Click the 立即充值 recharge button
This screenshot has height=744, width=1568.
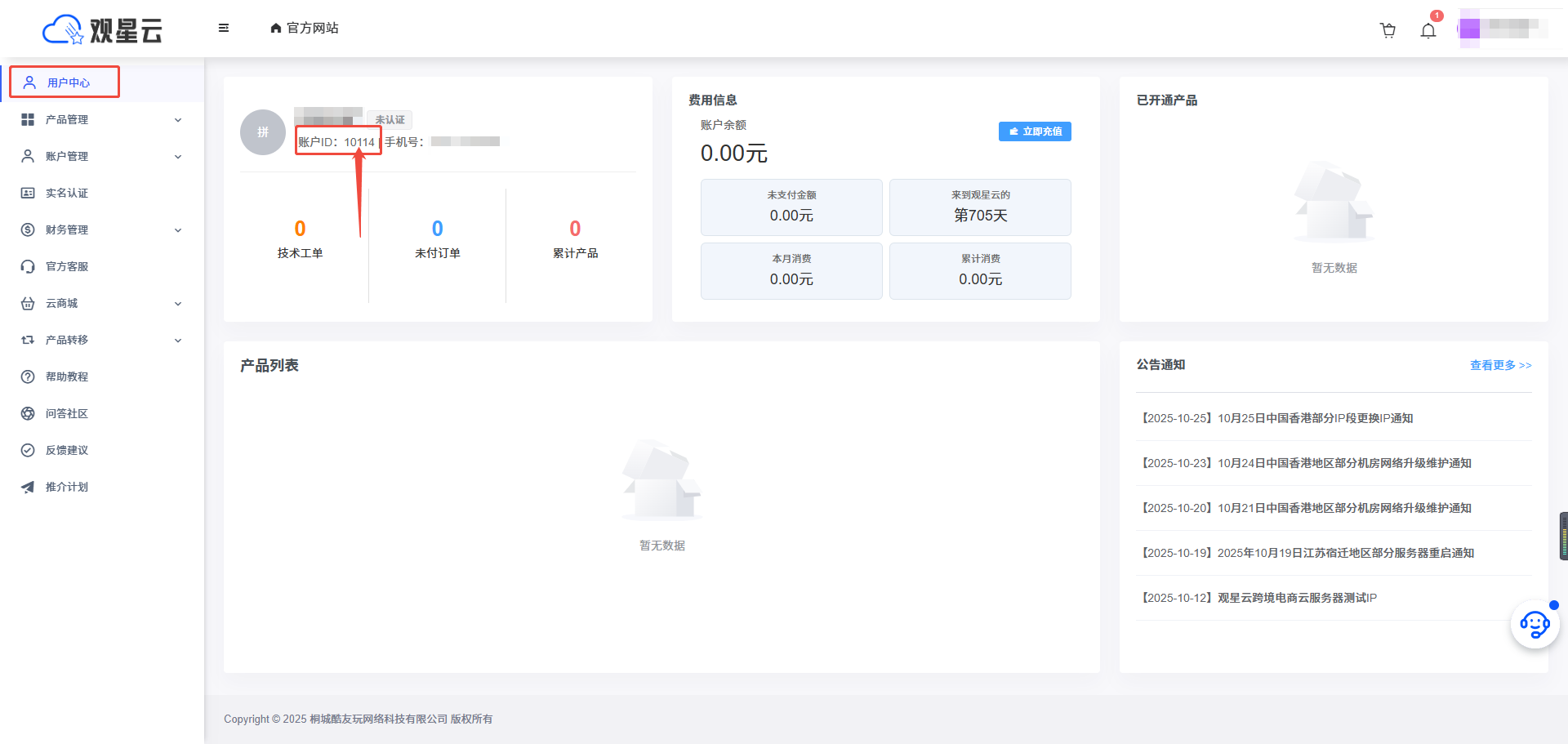click(x=1035, y=131)
